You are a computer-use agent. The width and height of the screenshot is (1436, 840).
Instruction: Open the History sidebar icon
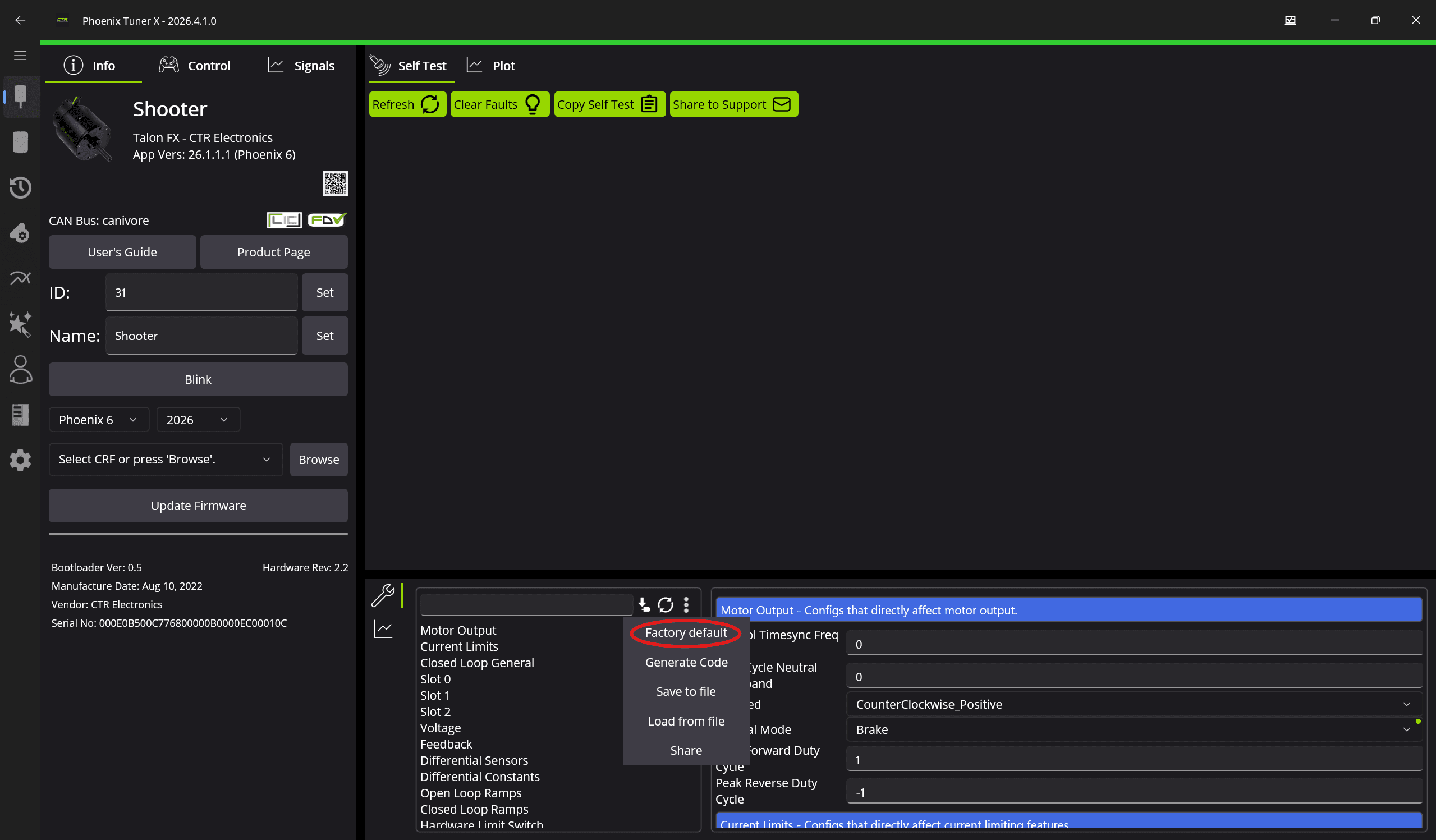(x=21, y=187)
